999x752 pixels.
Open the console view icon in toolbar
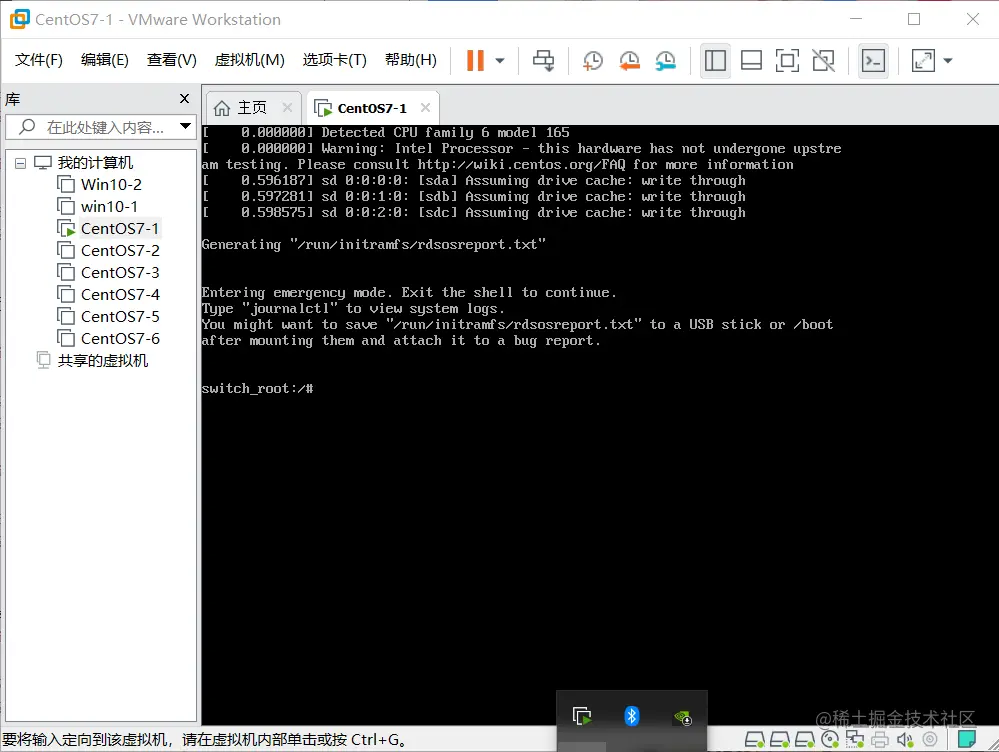873,61
